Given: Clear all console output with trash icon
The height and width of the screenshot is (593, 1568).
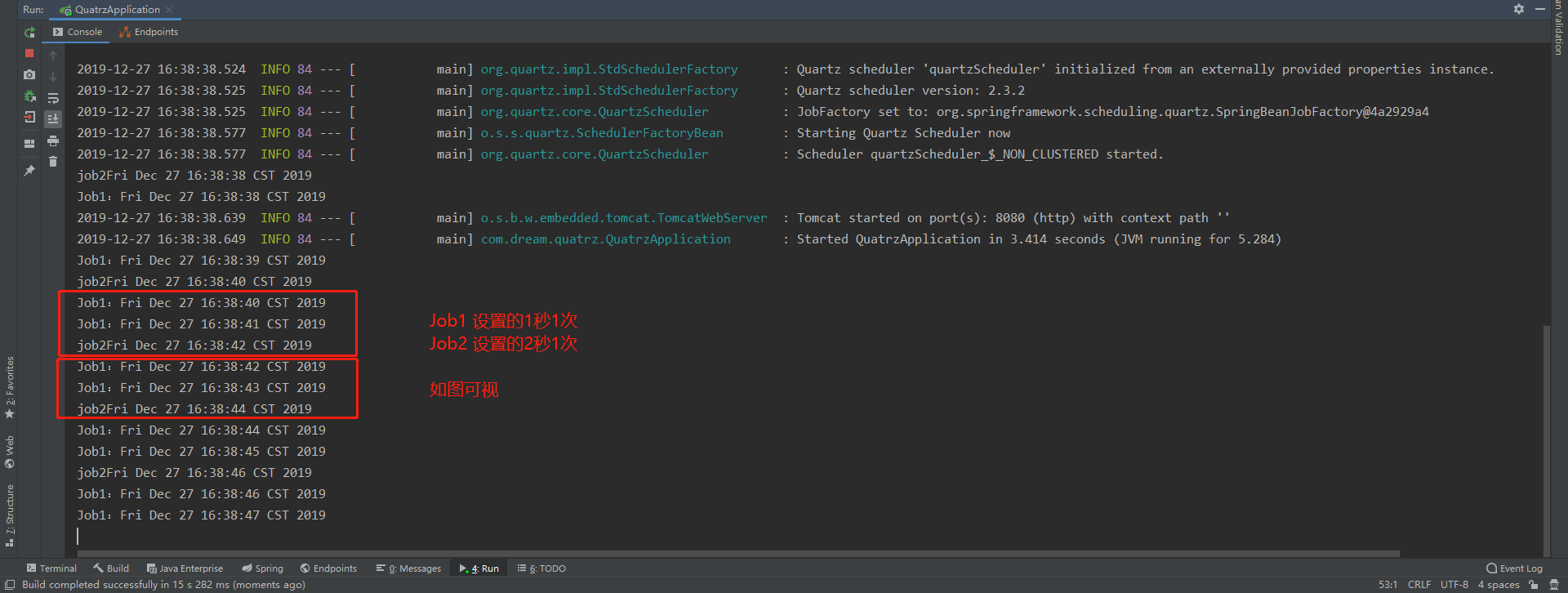Looking at the screenshot, I should [x=53, y=162].
